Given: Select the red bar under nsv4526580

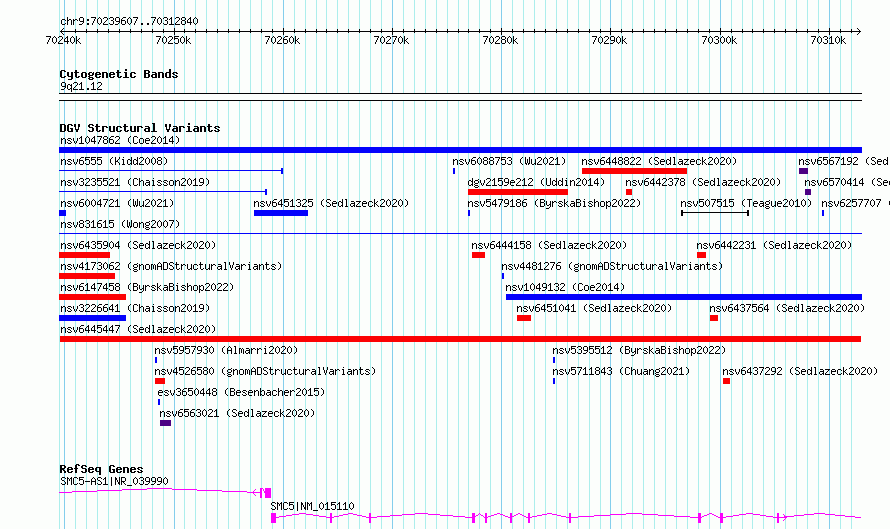Looking at the screenshot, I should click(x=159, y=381).
